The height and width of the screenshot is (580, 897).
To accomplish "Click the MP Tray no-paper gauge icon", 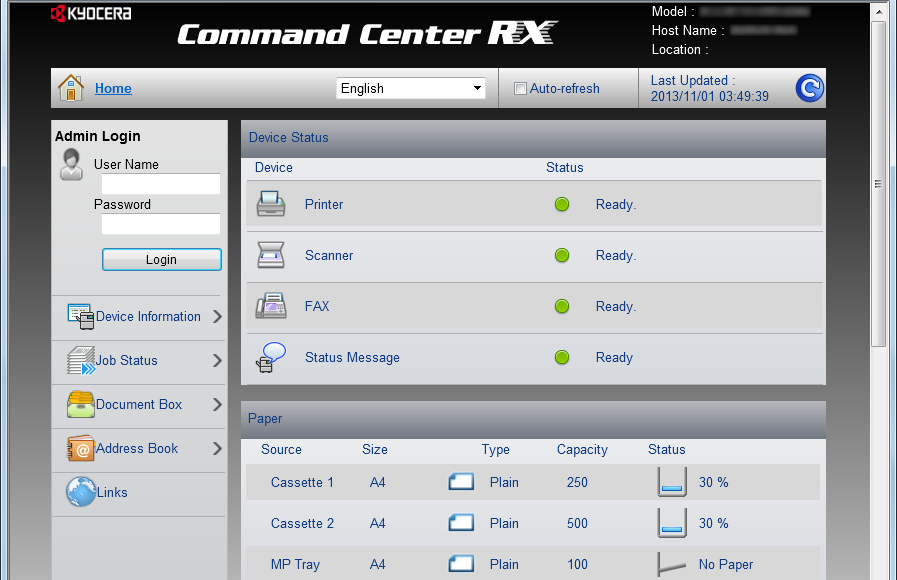I will click(672, 564).
